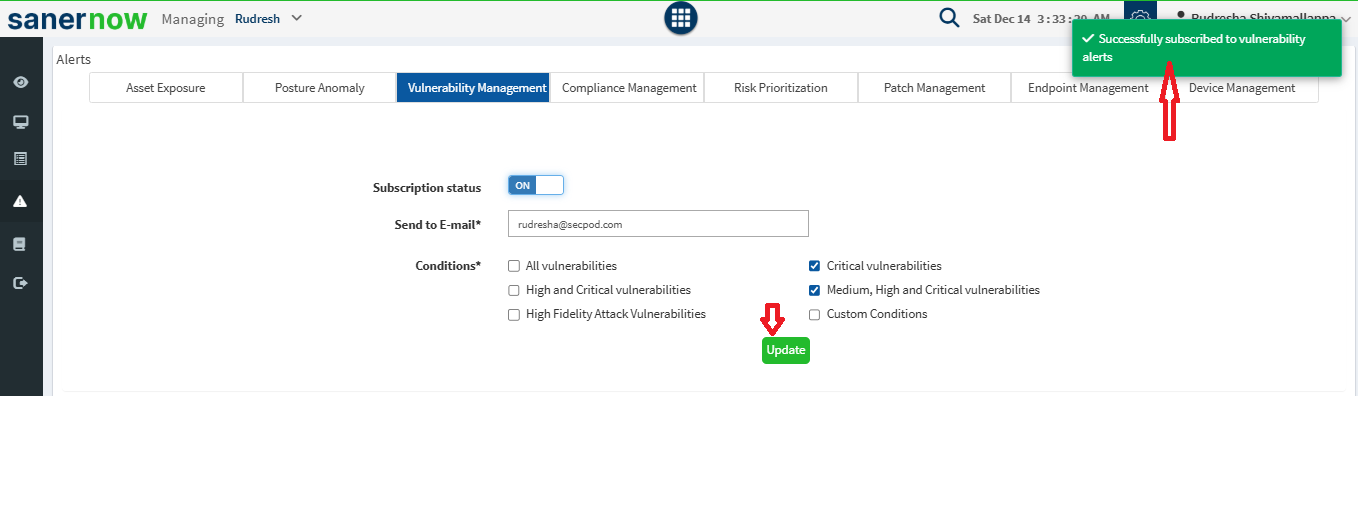Viewport: 1358px width, 523px height.
Task: Click the search magnifier icon
Action: (x=949, y=18)
